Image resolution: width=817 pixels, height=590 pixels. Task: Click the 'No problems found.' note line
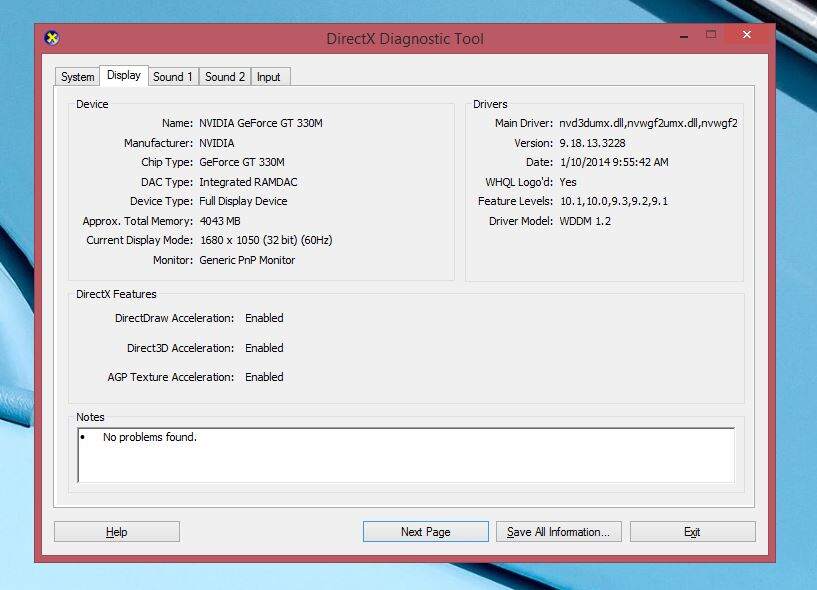[x=150, y=437]
